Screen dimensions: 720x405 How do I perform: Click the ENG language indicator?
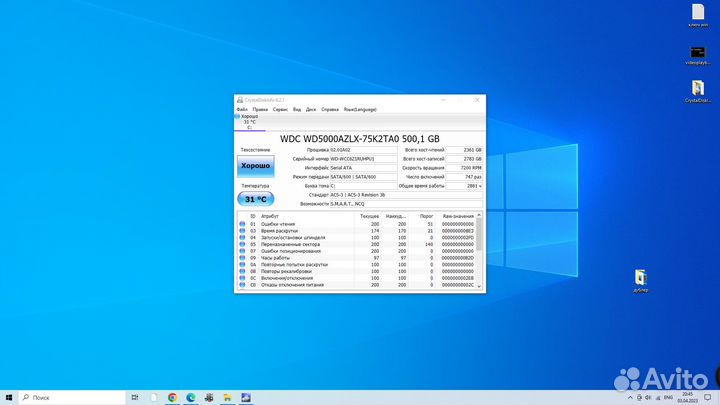click(669, 397)
